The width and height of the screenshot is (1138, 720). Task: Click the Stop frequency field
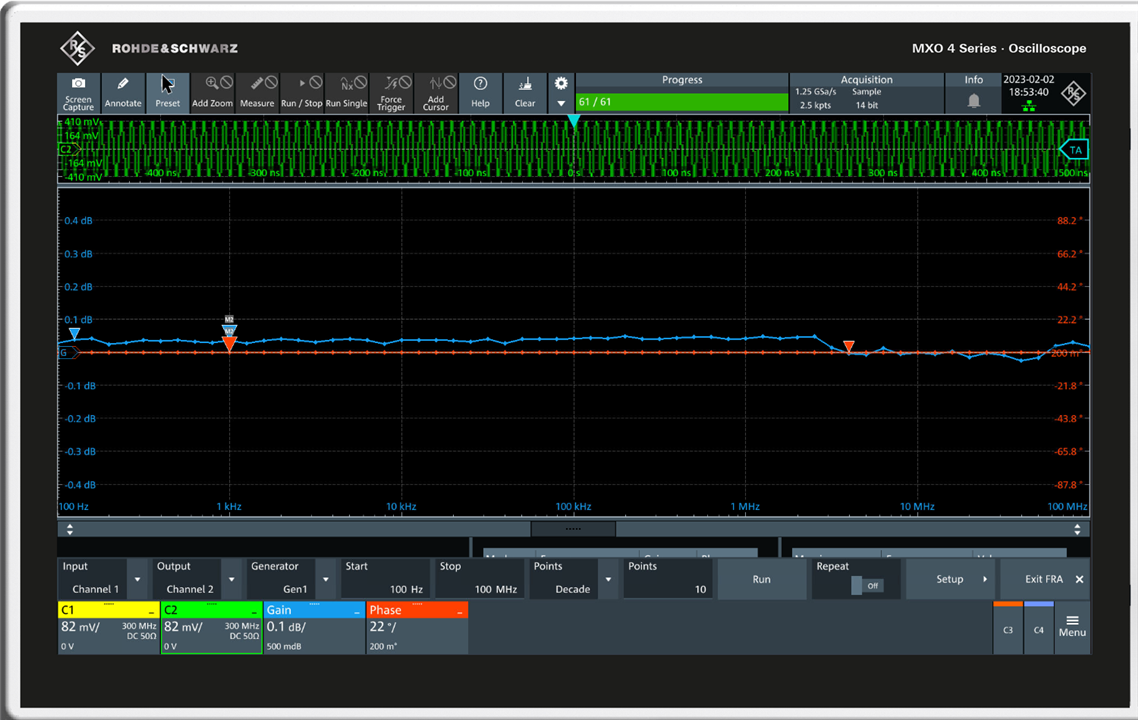478,579
